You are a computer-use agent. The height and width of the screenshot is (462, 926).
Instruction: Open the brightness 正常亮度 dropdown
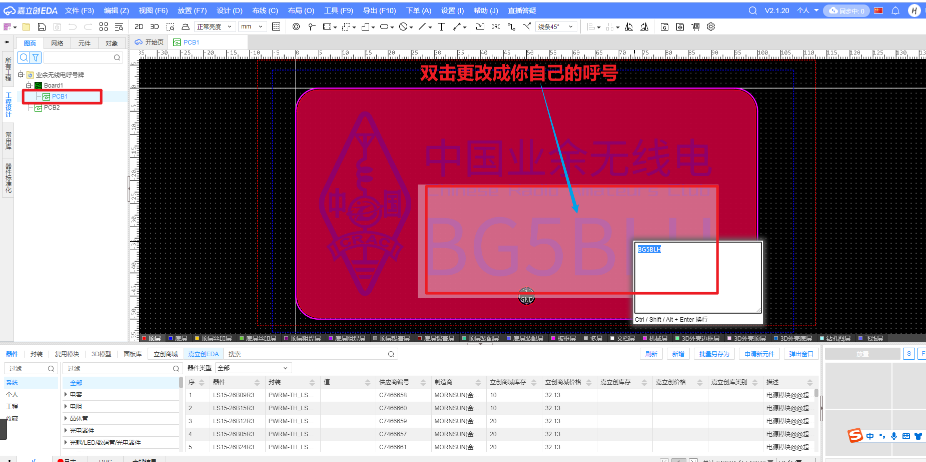216,27
